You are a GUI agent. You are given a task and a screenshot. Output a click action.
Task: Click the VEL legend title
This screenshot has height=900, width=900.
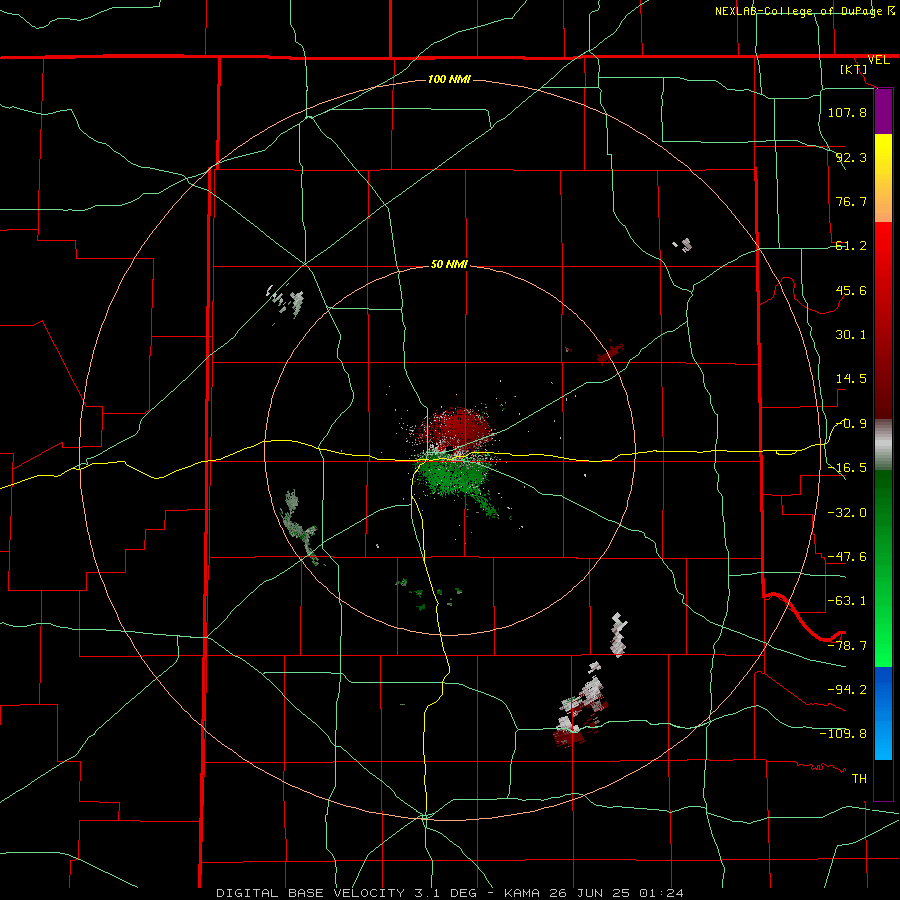(x=878, y=60)
